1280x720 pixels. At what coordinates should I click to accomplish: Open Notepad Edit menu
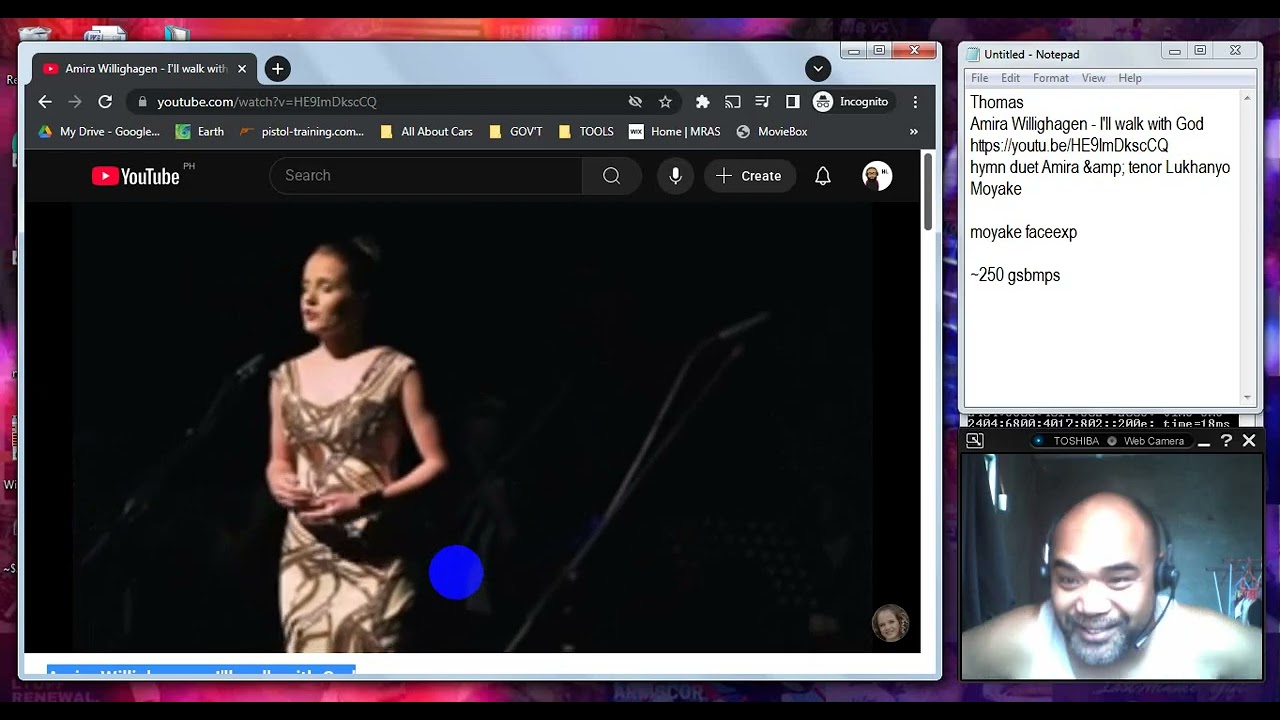[x=1011, y=78]
